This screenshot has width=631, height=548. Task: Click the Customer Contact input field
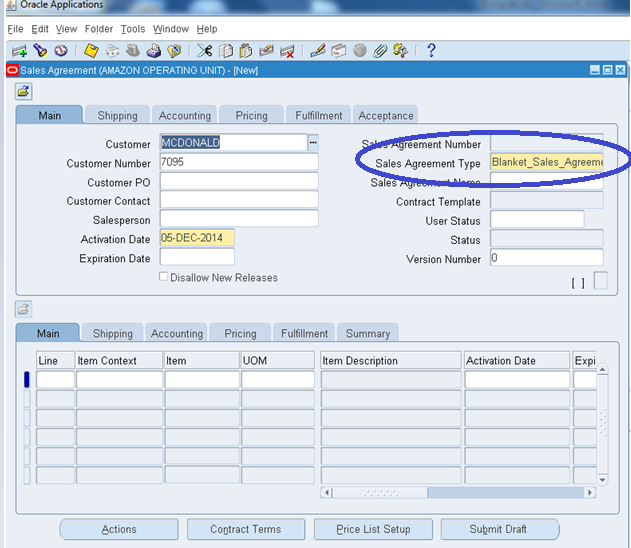click(x=239, y=200)
